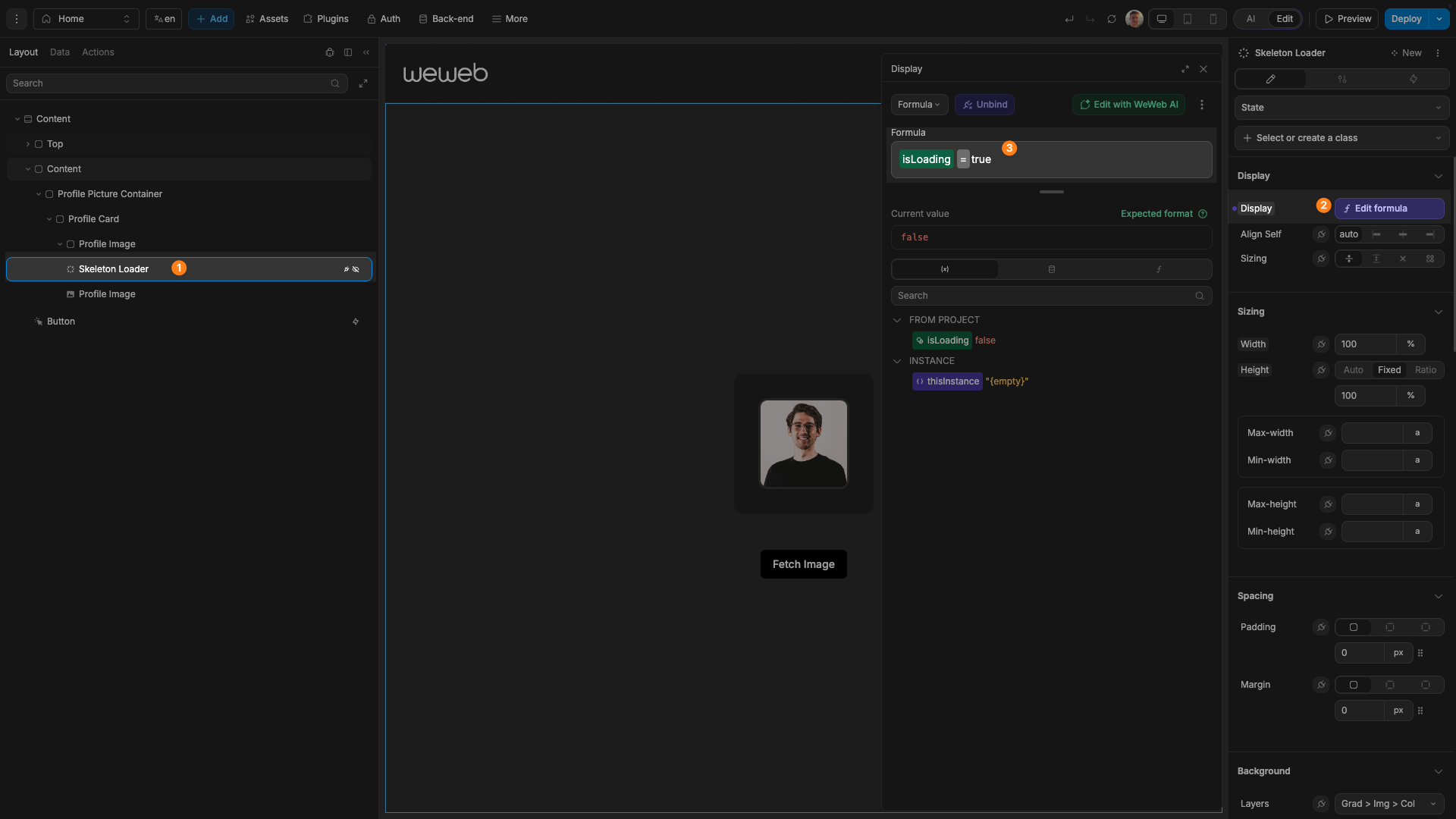Switch to mobile phone preview icon

click(x=1213, y=19)
